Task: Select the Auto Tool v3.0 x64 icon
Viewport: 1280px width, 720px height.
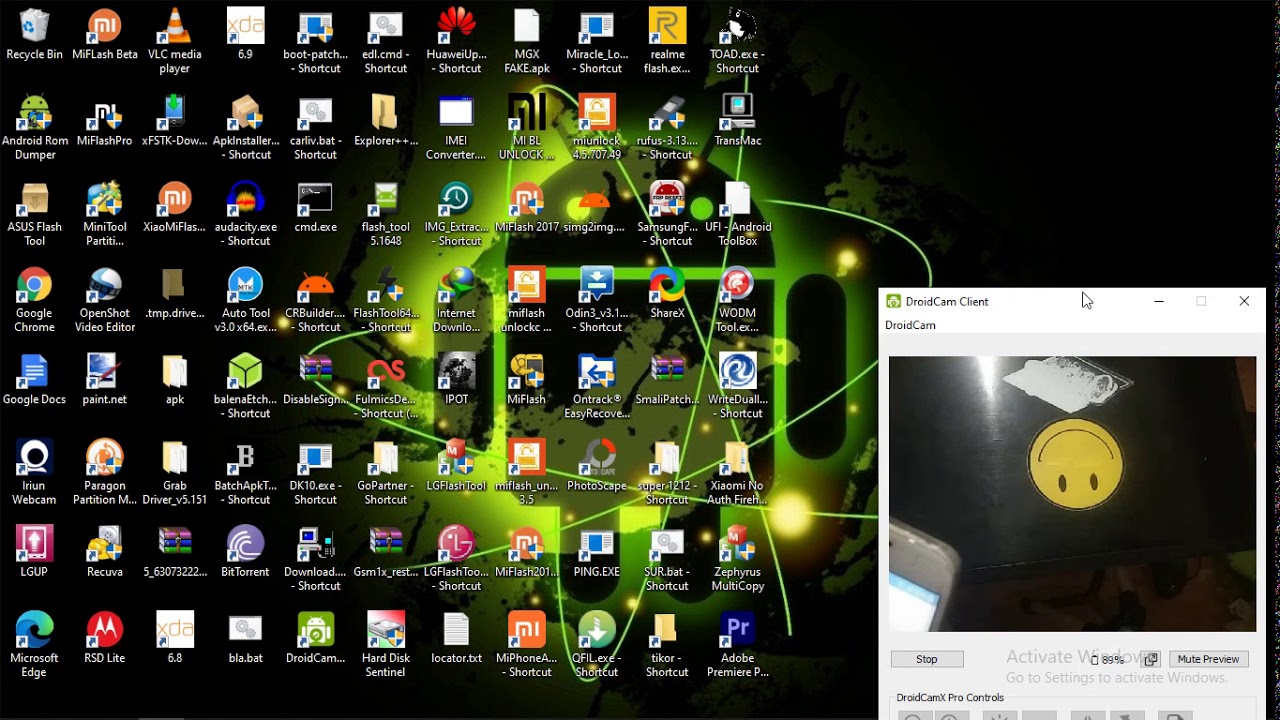Action: pyautogui.click(x=245, y=300)
